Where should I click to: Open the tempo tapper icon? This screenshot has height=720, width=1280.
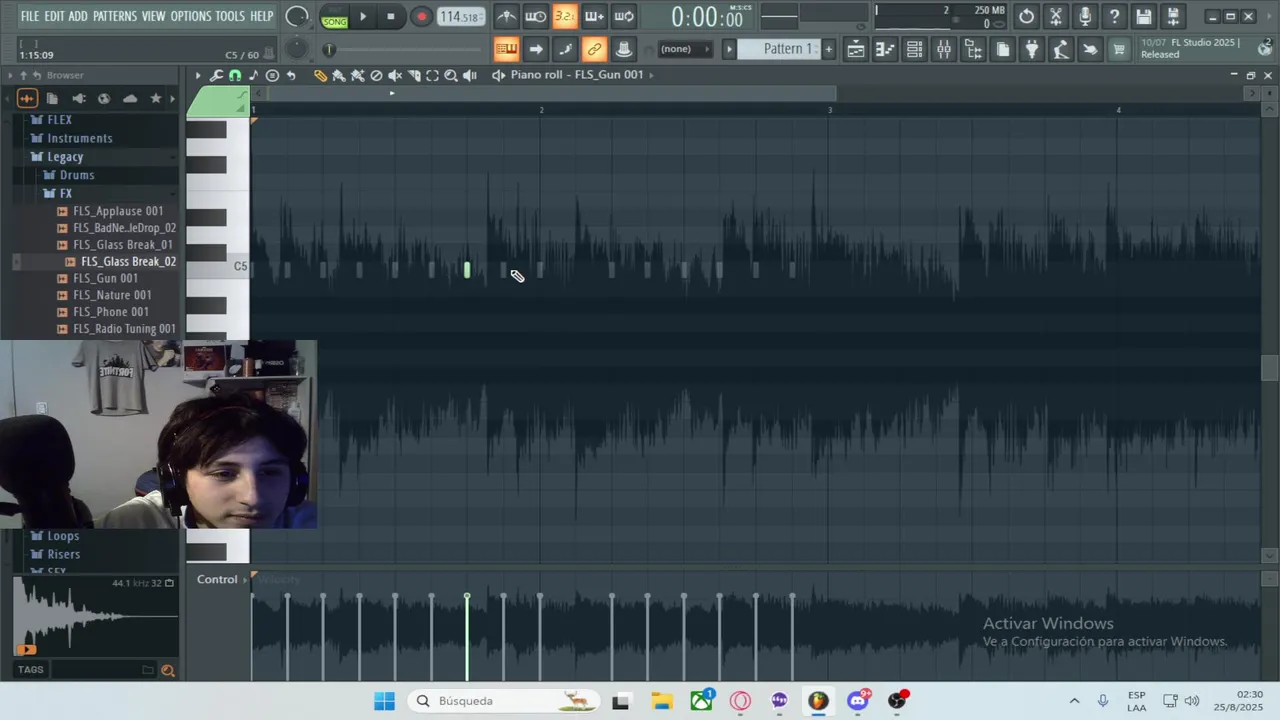(x=1061, y=49)
